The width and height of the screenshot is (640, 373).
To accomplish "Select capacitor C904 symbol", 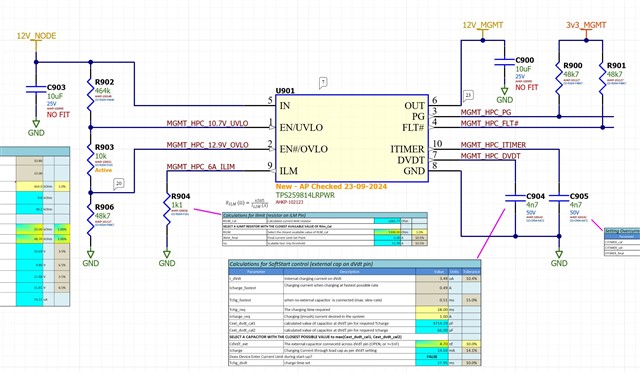I will tap(516, 198).
